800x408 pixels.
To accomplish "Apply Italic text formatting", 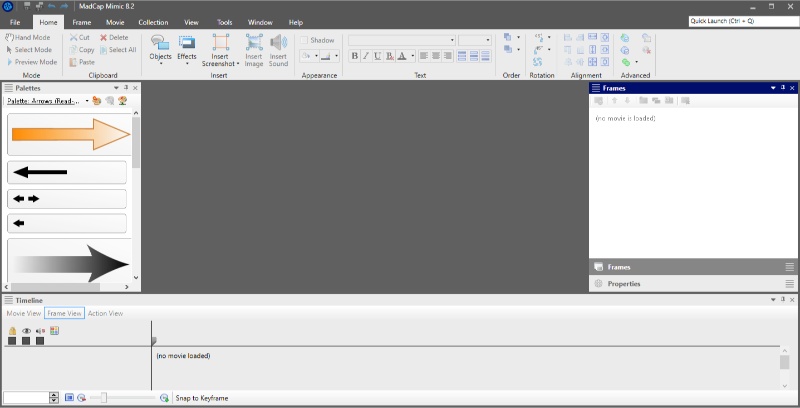I will tap(366, 56).
